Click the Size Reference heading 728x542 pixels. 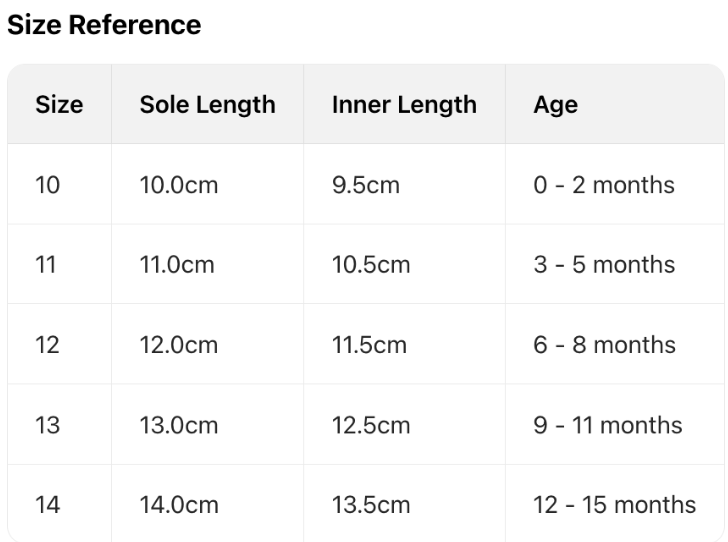click(x=104, y=25)
